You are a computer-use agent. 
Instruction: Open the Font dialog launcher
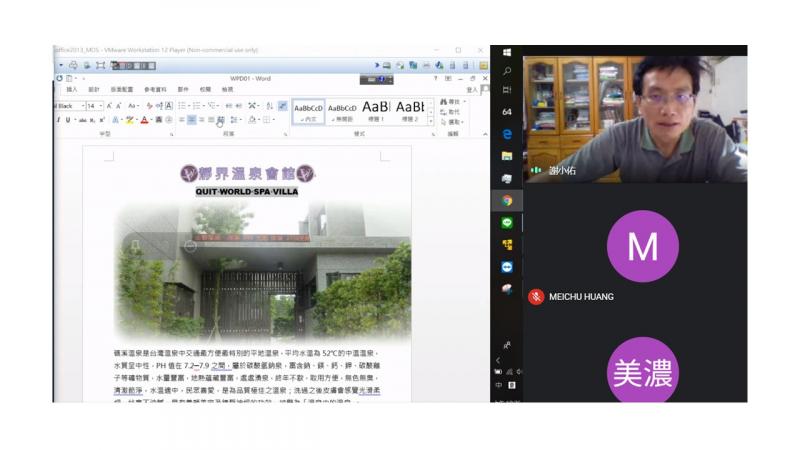171,134
